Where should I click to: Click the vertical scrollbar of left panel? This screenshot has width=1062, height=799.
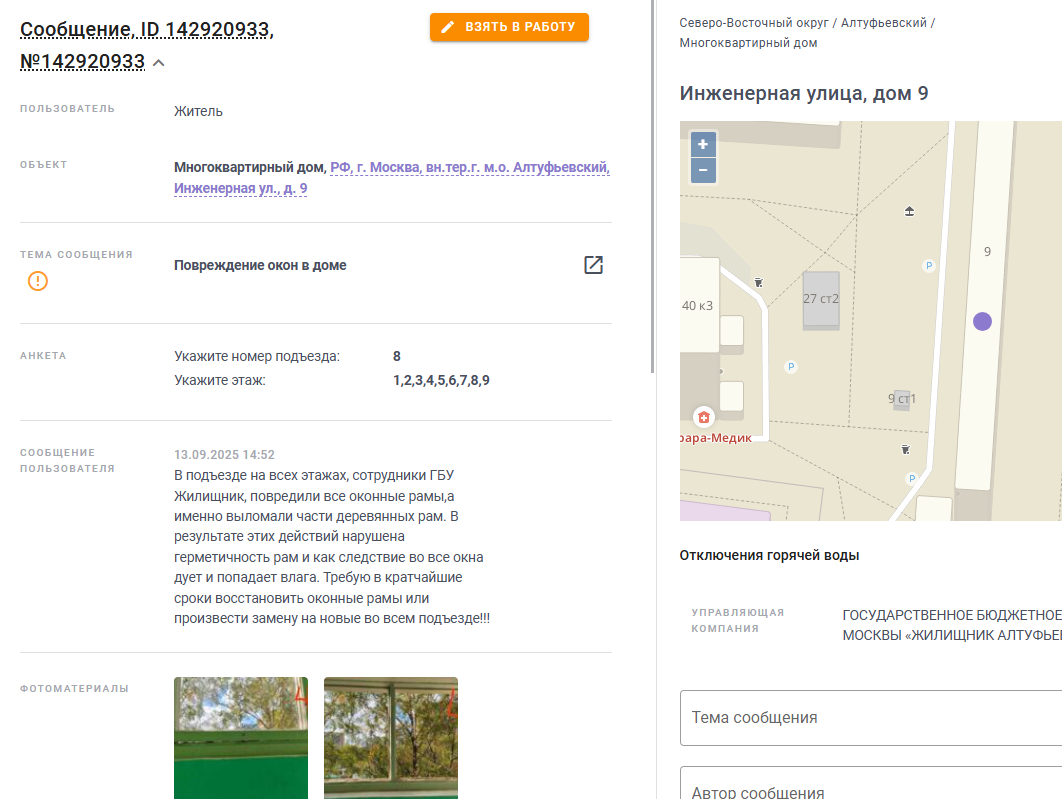point(652,186)
